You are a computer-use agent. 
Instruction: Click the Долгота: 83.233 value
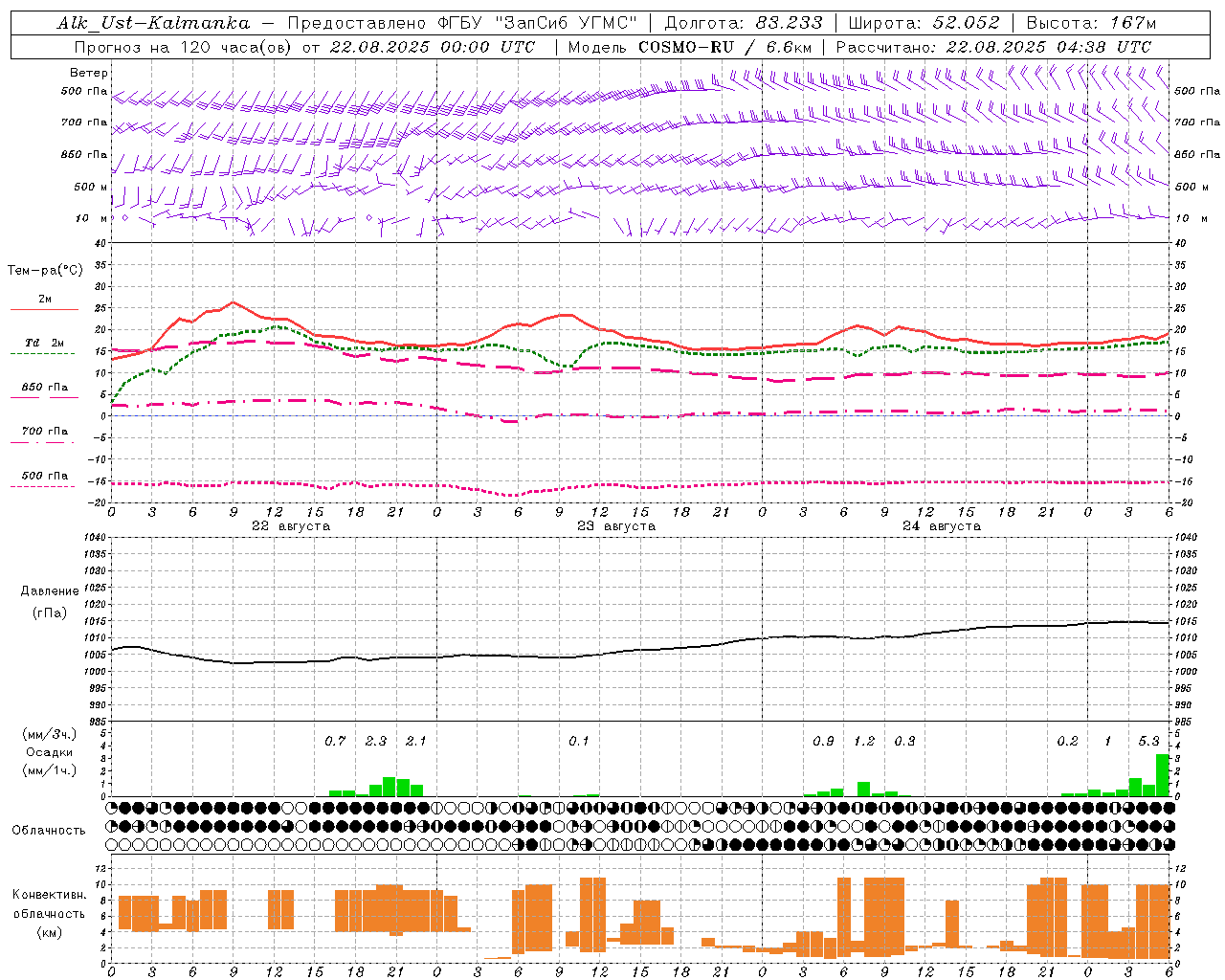click(743, 23)
